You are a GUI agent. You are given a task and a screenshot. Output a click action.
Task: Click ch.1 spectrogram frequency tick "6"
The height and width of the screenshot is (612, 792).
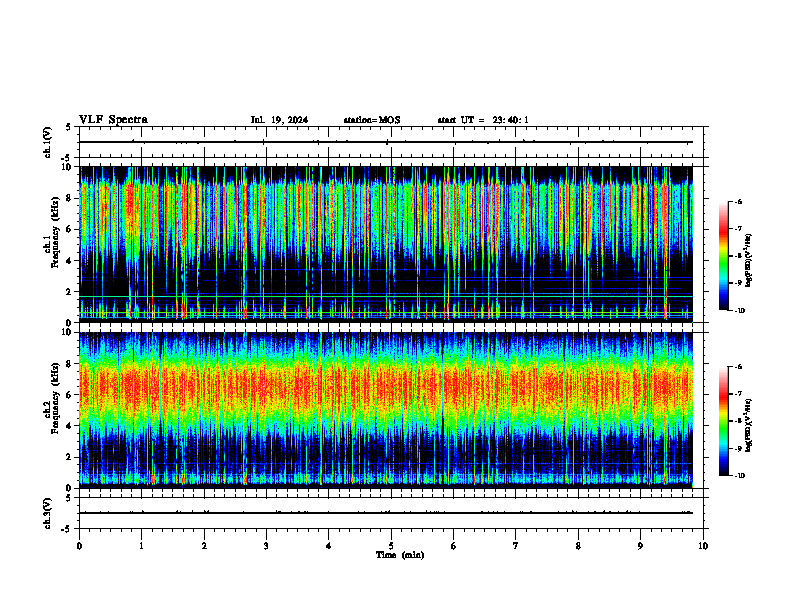pyautogui.click(x=69, y=229)
